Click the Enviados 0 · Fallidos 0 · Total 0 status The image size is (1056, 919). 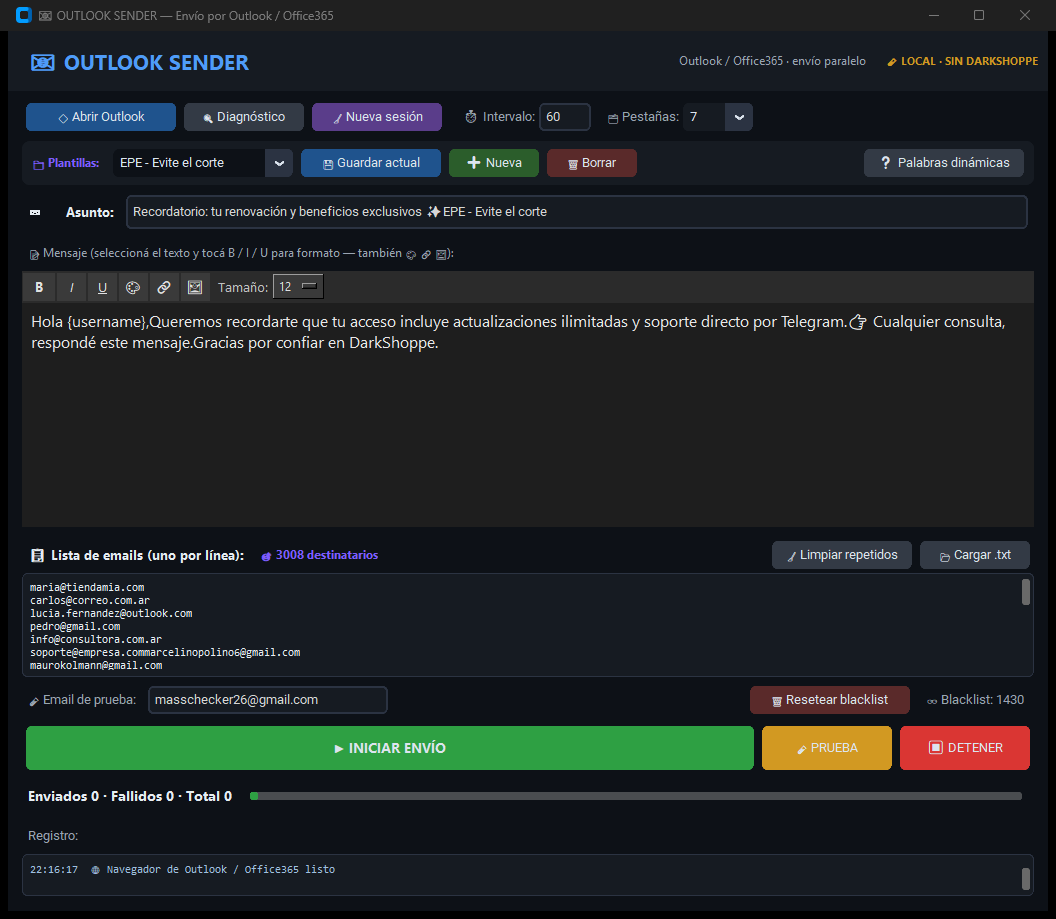(130, 796)
